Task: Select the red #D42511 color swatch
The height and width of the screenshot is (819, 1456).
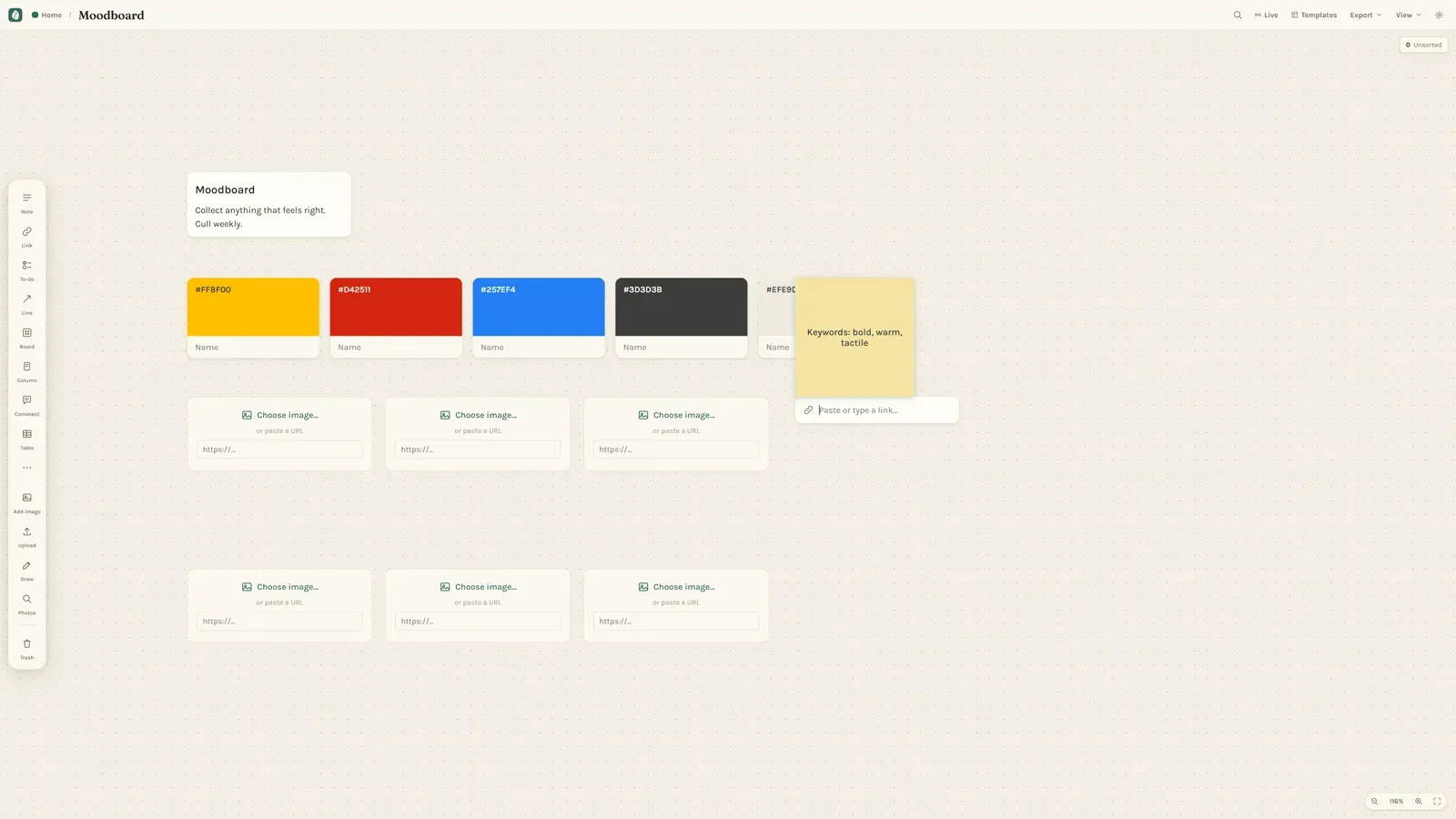Action: pyautogui.click(x=396, y=308)
